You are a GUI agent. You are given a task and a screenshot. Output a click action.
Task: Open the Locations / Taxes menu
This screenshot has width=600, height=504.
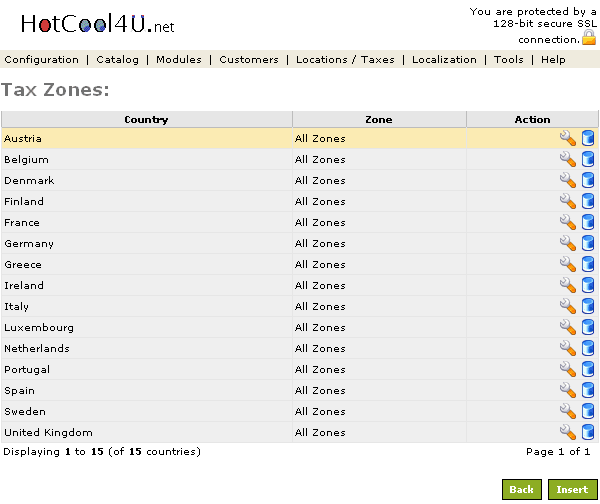[x=345, y=60]
